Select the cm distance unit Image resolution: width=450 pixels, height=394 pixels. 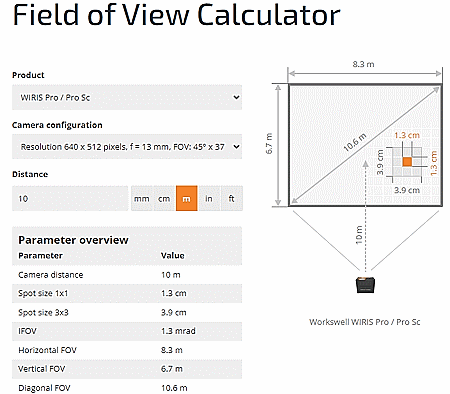coord(164,199)
